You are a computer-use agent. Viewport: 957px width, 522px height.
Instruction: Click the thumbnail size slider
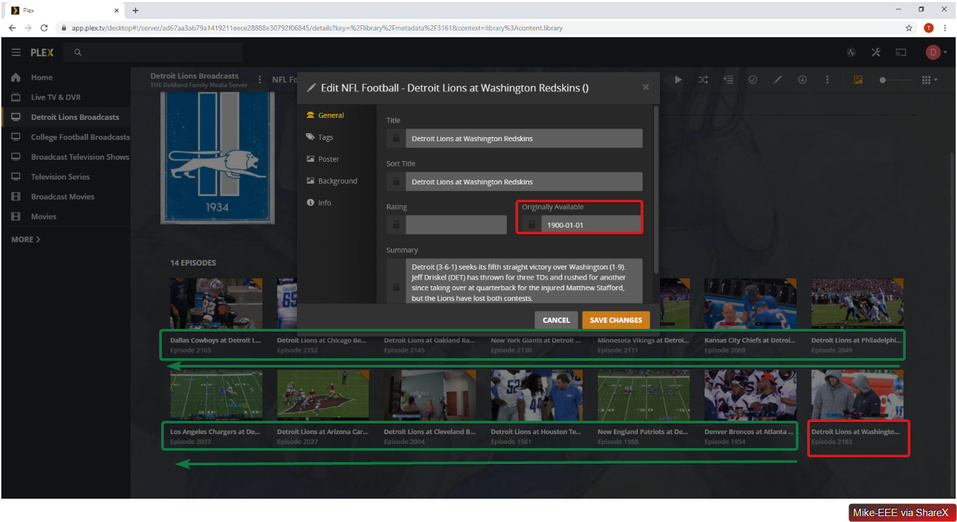click(x=895, y=80)
